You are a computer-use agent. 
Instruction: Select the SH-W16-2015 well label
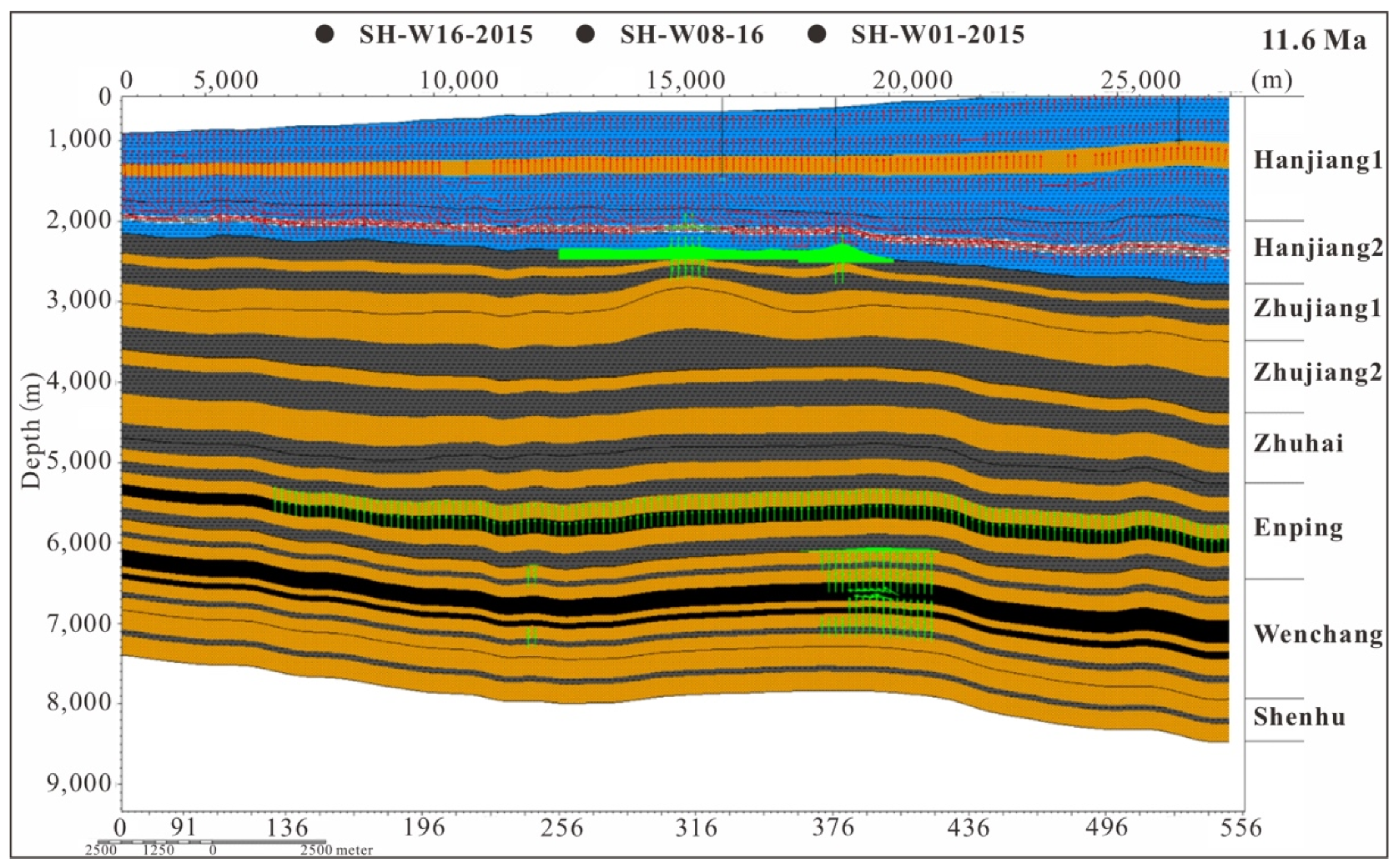tap(445, 35)
